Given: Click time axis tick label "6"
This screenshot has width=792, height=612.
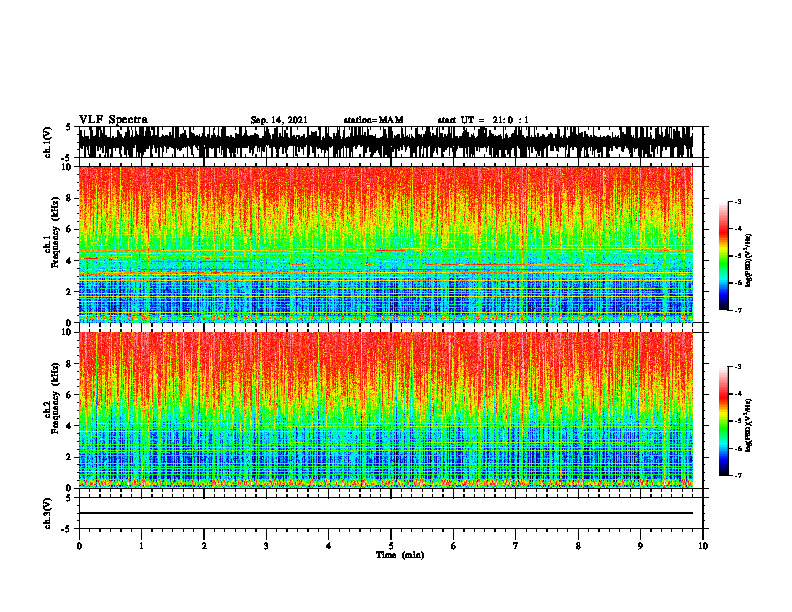Looking at the screenshot, I should 453,546.
